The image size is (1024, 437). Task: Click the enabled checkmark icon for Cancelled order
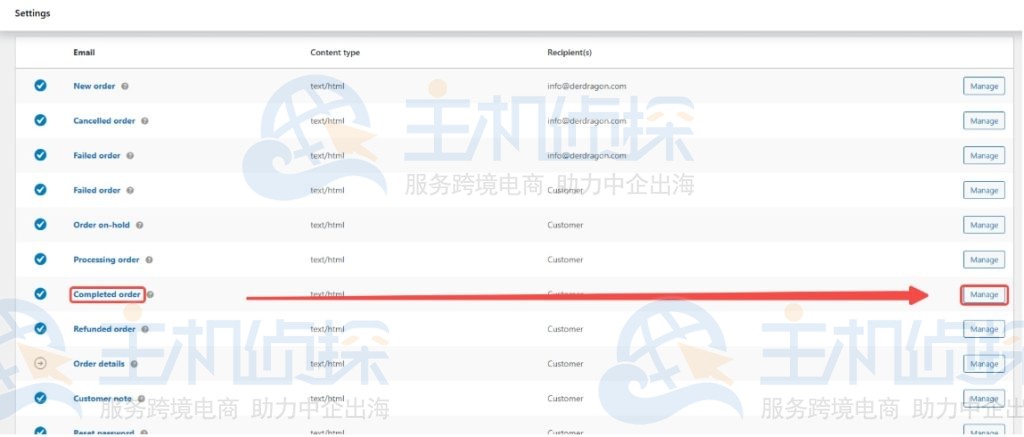coord(40,120)
